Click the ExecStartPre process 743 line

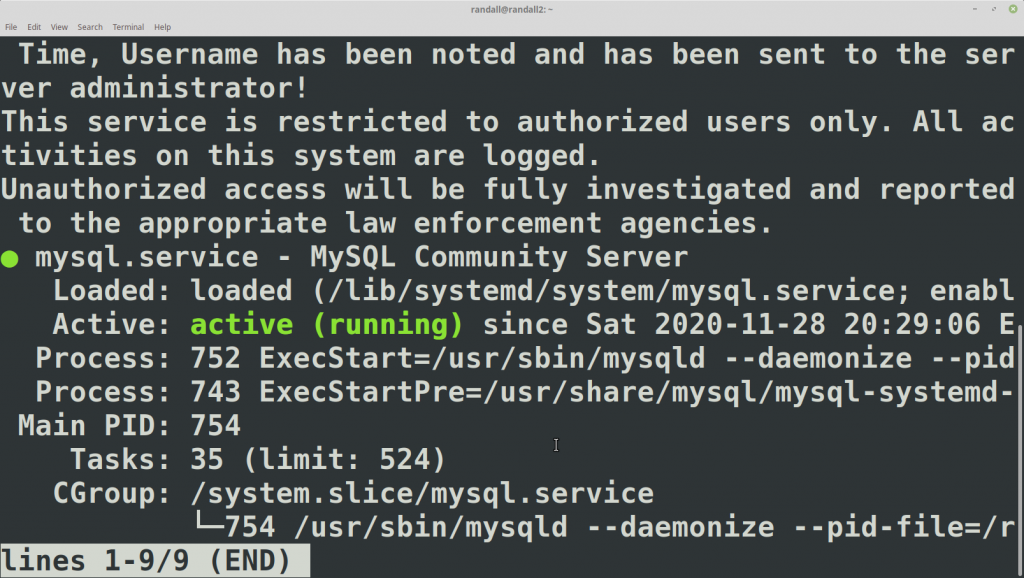coord(524,392)
